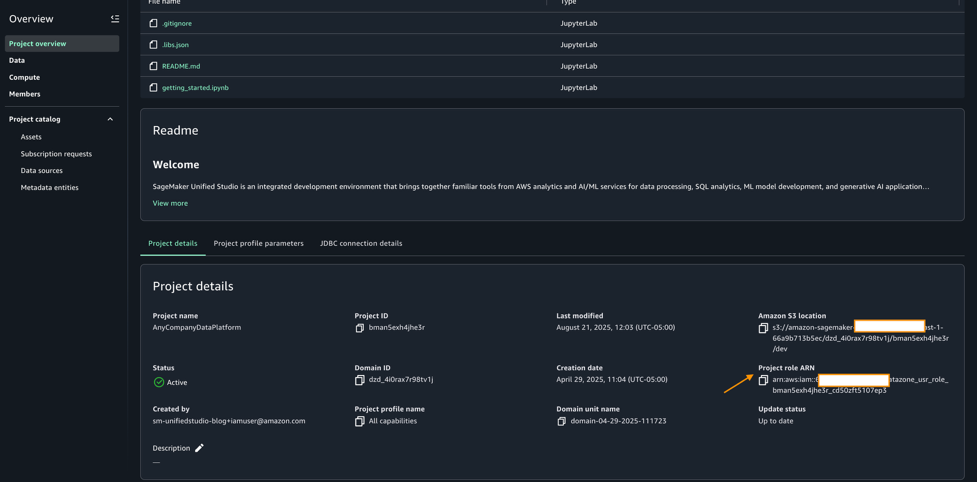
Task: Copy the Domain unit name
Action: (561, 422)
